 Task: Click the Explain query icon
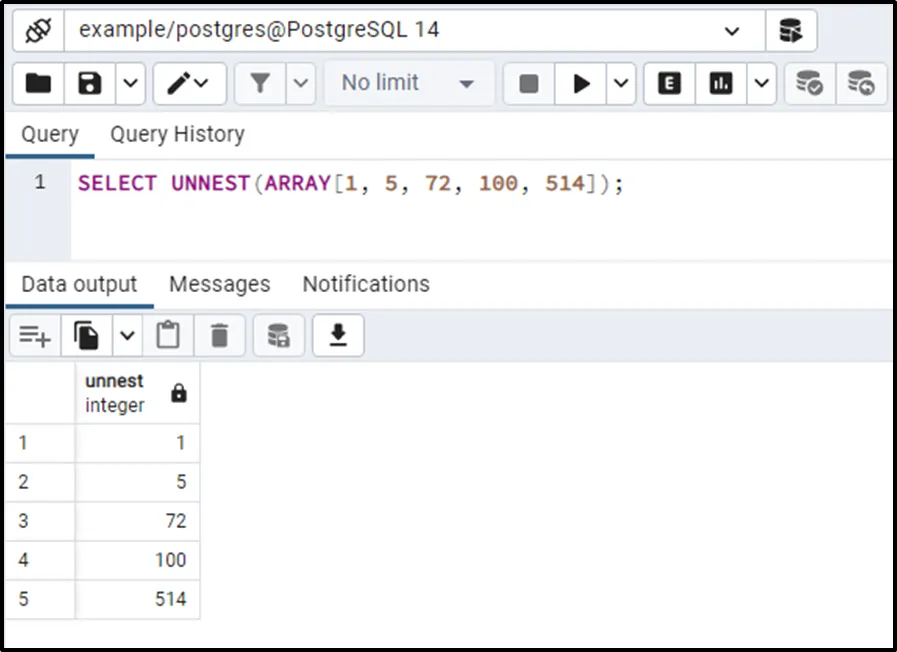tap(669, 83)
